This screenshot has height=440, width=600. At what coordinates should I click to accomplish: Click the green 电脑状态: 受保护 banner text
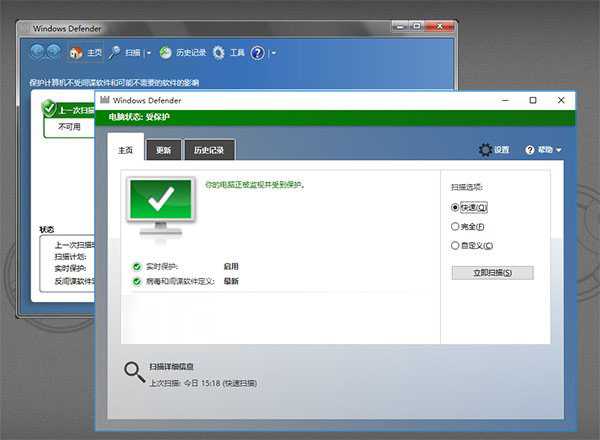[139, 117]
